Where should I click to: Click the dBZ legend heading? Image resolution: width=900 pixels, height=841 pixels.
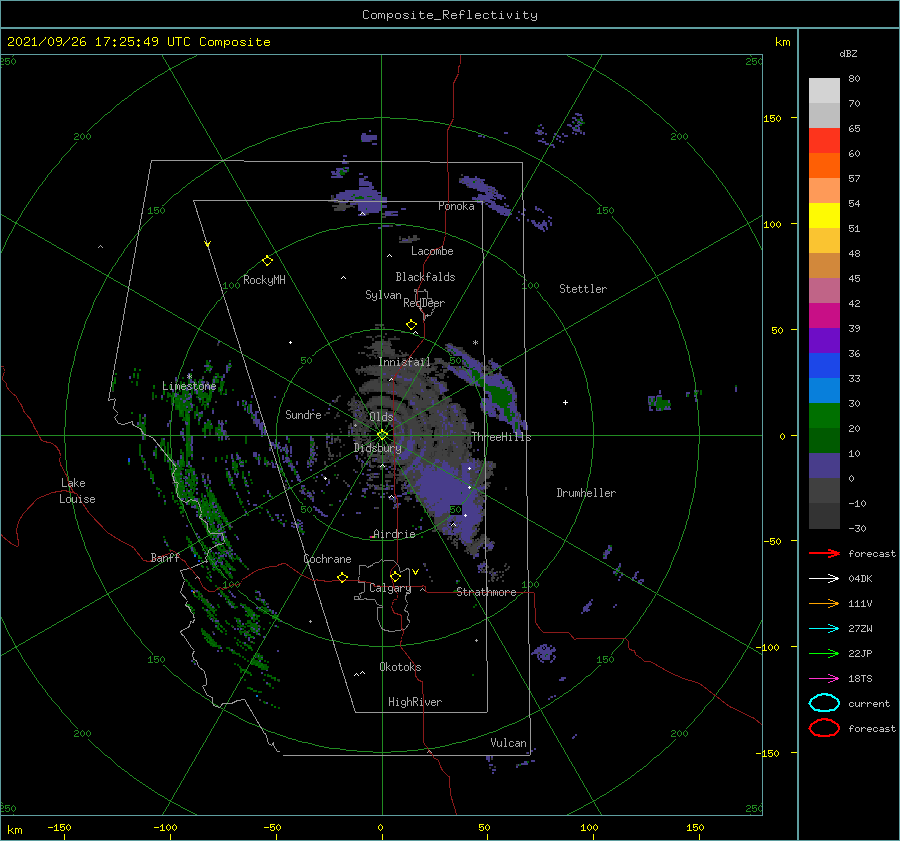[x=848, y=53]
